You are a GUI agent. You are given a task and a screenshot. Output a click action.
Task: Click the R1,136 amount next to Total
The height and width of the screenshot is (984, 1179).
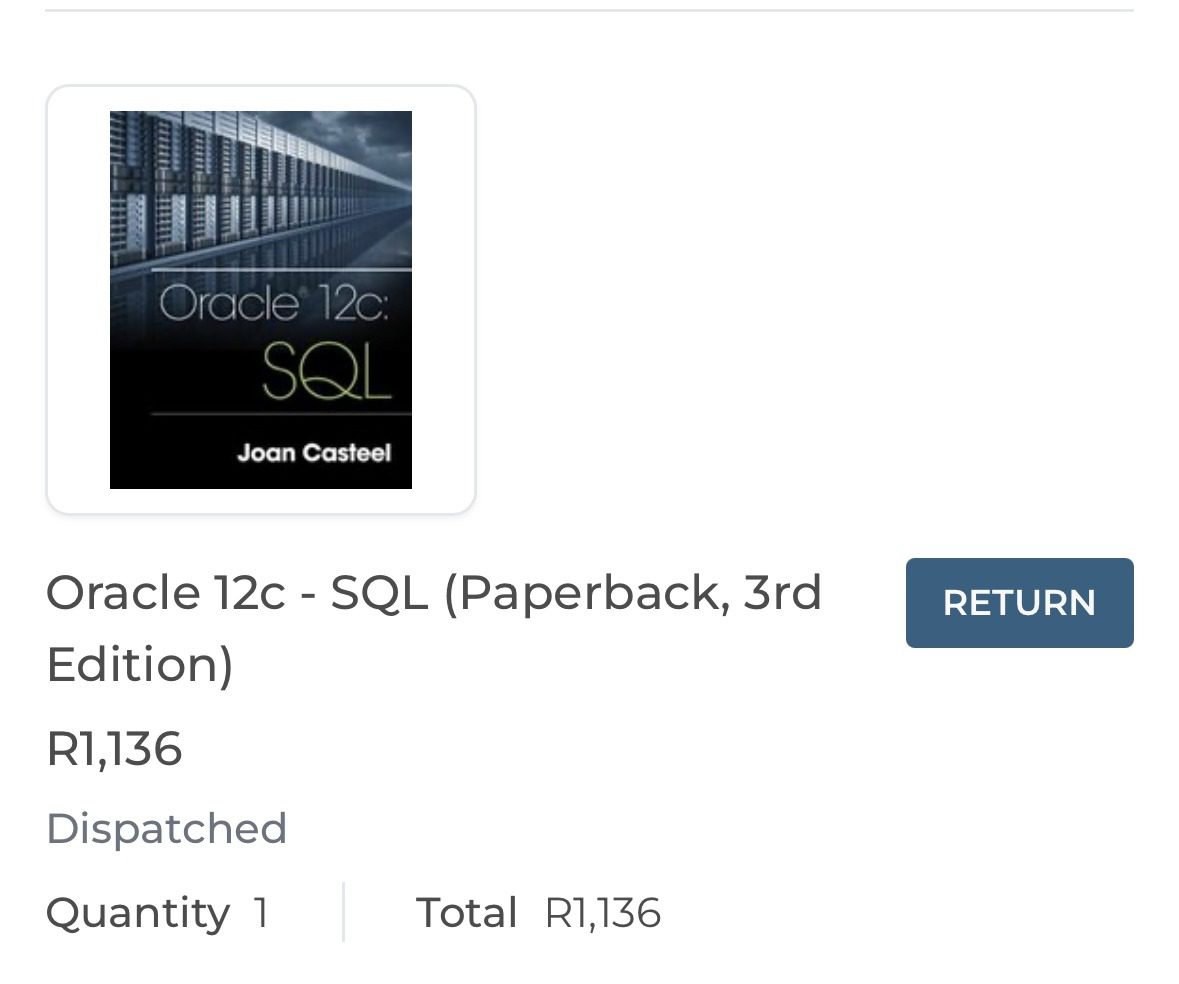coord(603,913)
